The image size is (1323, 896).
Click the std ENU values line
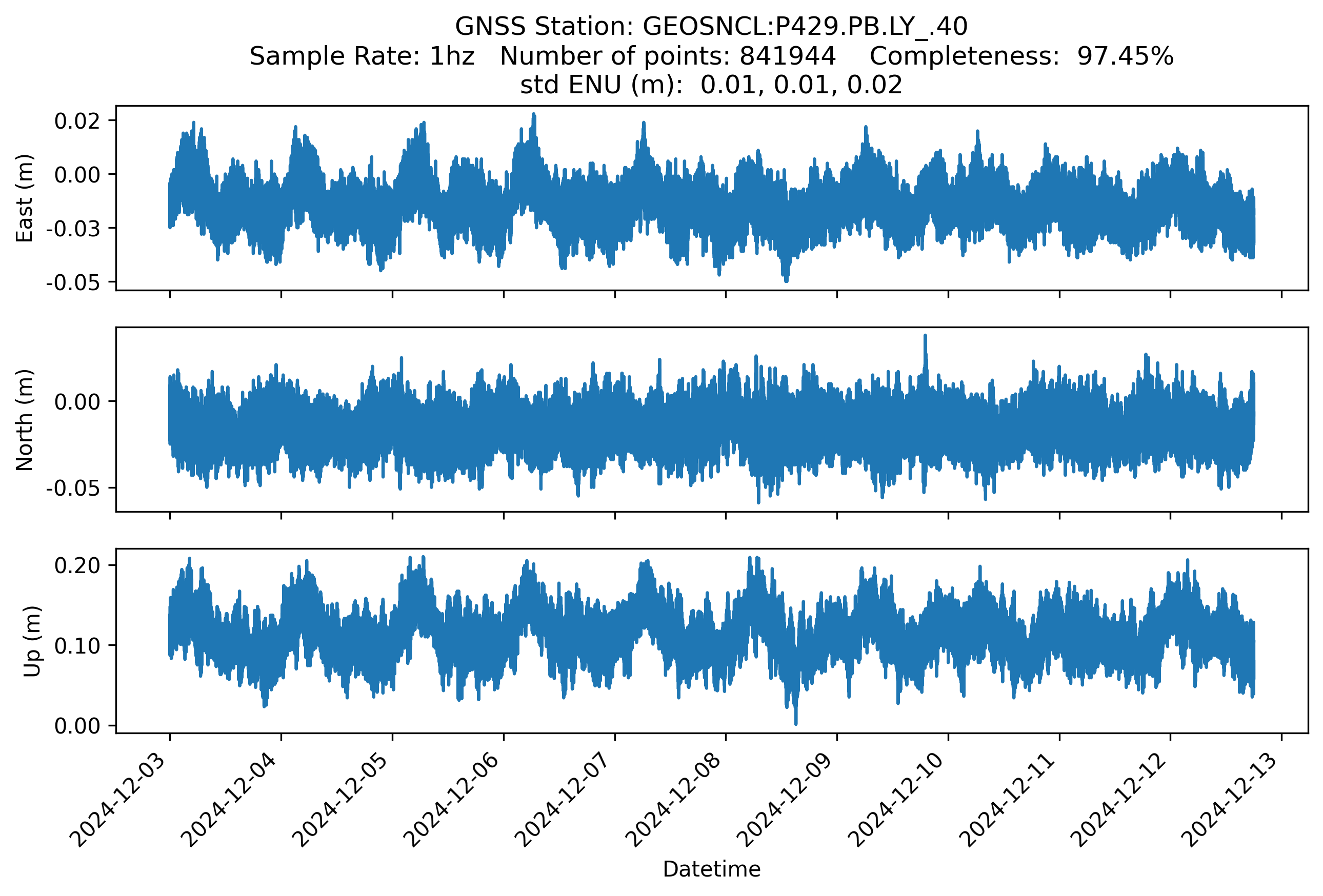coord(711,85)
